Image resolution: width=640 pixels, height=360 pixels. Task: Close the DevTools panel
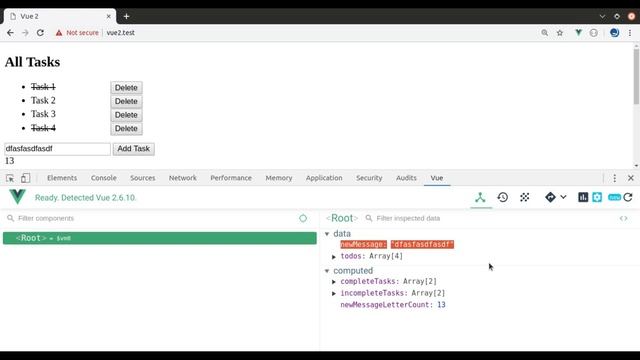point(631,178)
